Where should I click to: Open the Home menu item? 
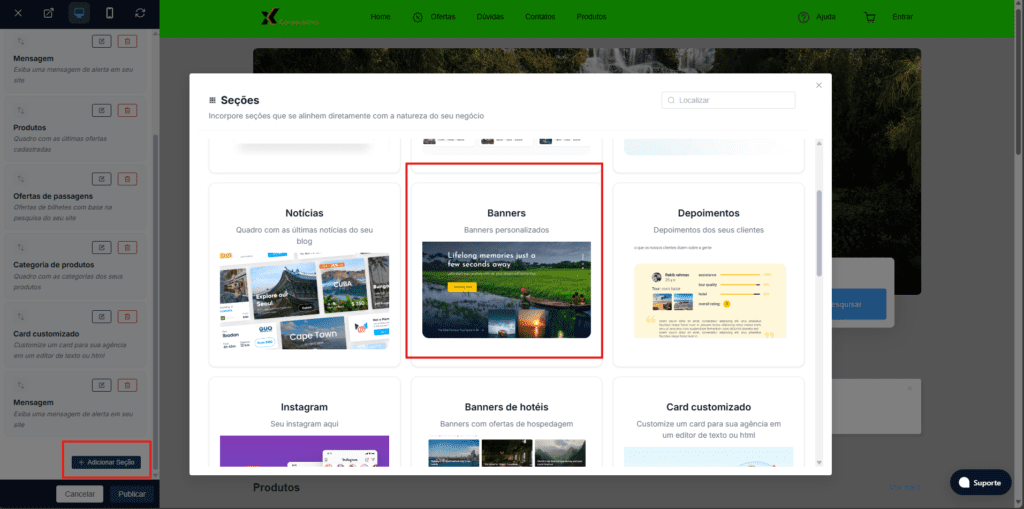pos(380,17)
